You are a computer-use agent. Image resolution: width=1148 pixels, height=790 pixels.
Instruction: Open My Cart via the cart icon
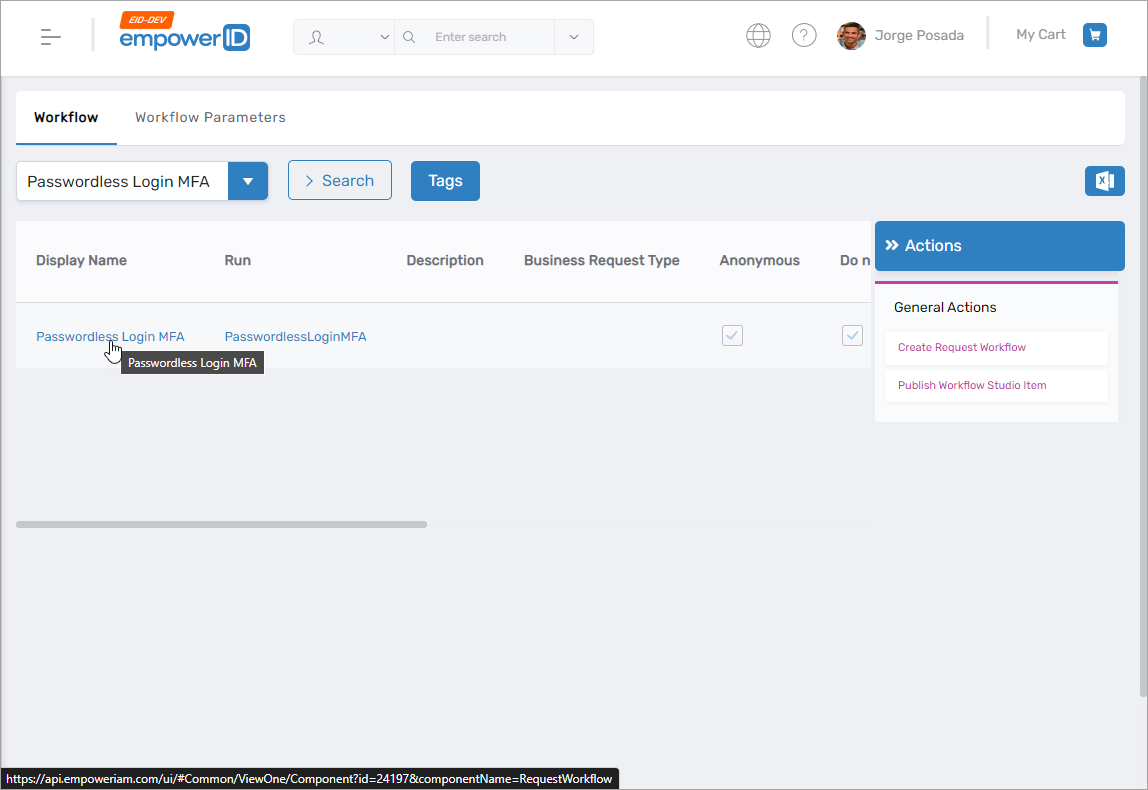[1094, 34]
